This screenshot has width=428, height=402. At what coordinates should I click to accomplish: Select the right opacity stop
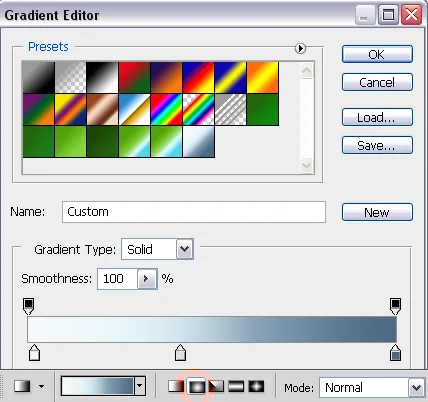[x=395, y=306]
